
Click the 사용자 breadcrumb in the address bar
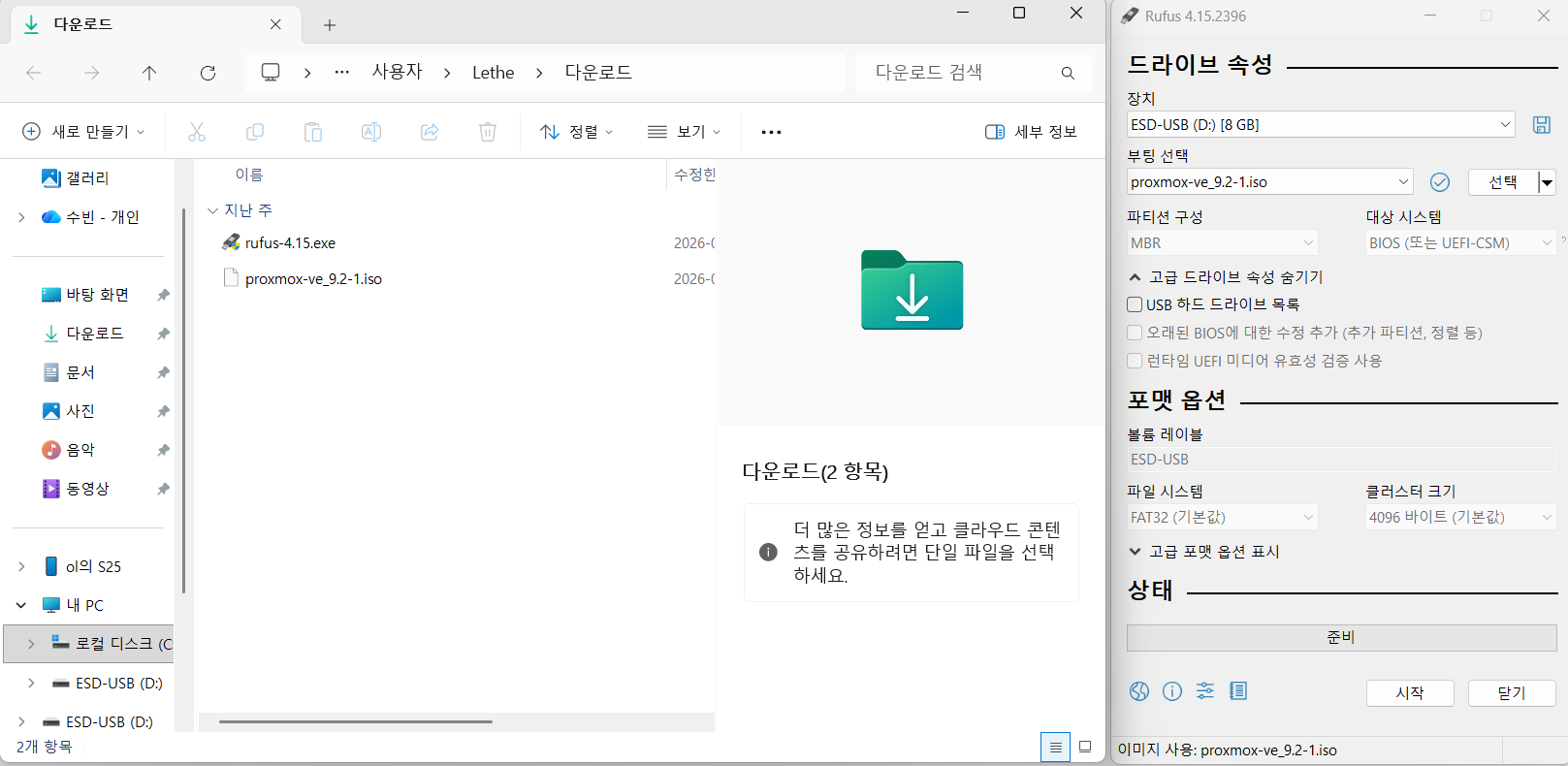point(398,72)
